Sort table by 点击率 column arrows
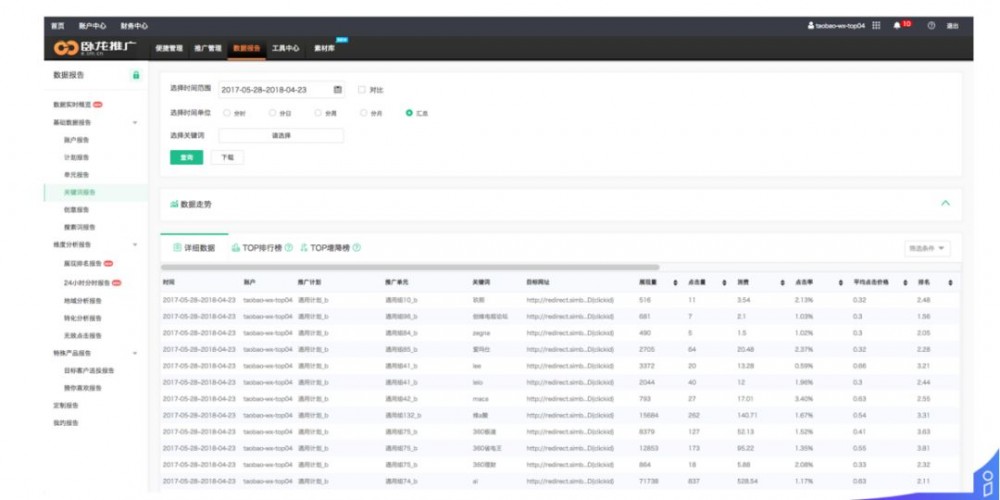1000x500 pixels. point(840,283)
